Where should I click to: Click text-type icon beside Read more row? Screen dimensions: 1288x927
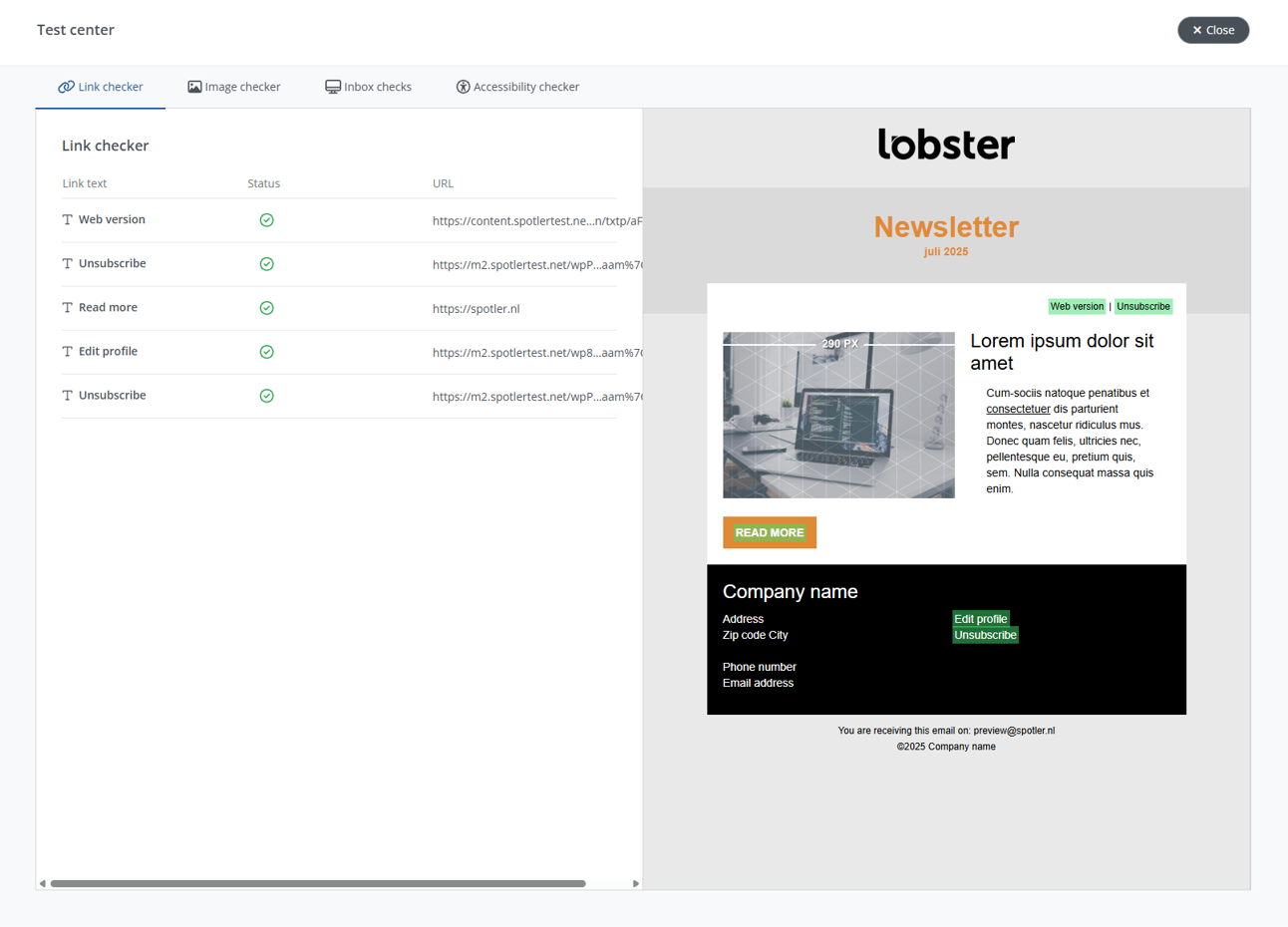pos(68,308)
